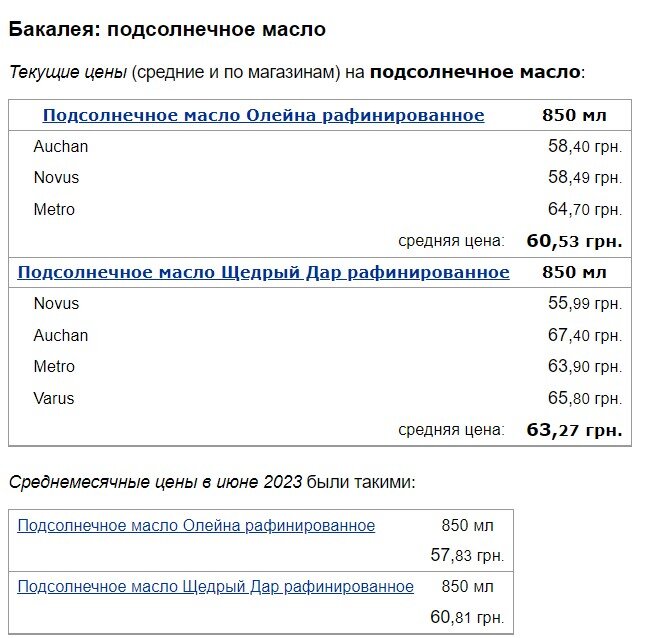The image size is (660, 638).
Task: Click the 65,80 грн. Varus price
Action: click(x=585, y=398)
